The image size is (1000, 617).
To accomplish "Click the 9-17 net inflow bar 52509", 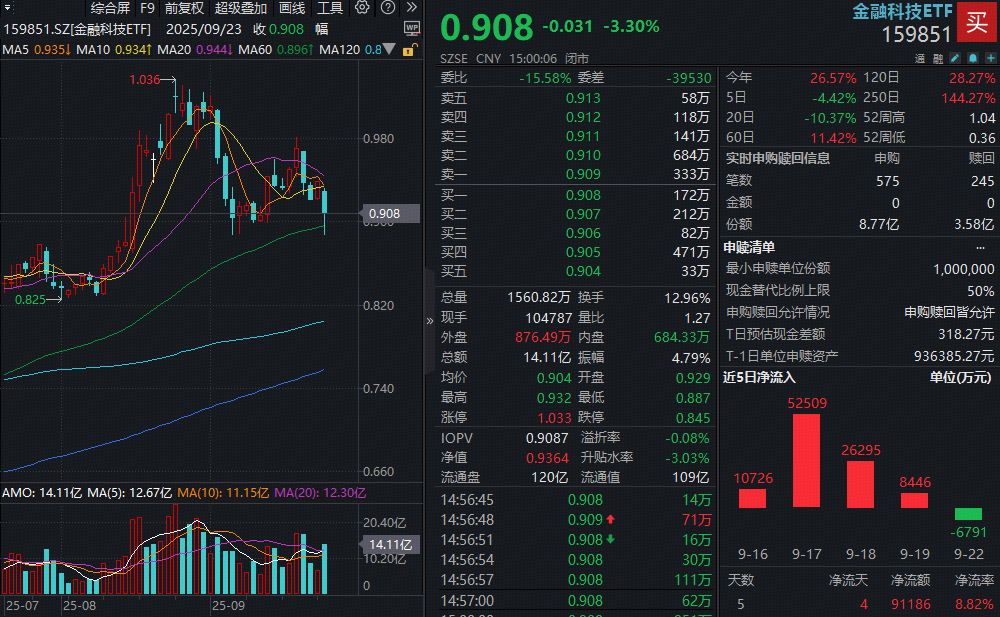I will coord(806,461).
